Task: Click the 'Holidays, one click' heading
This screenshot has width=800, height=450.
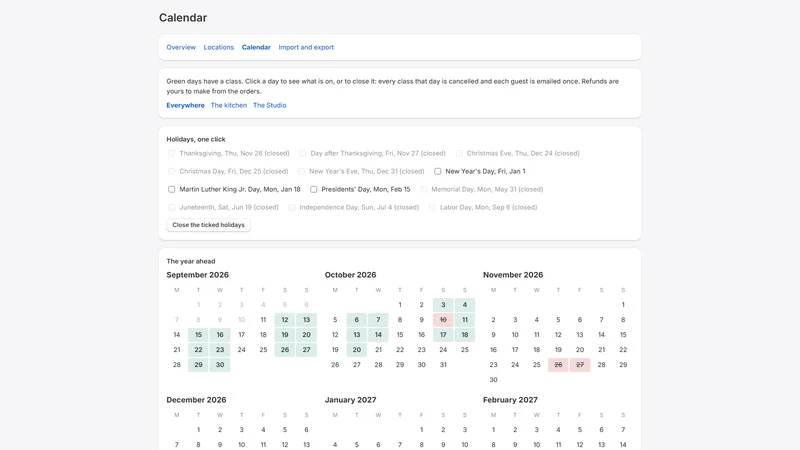Action: pos(195,139)
